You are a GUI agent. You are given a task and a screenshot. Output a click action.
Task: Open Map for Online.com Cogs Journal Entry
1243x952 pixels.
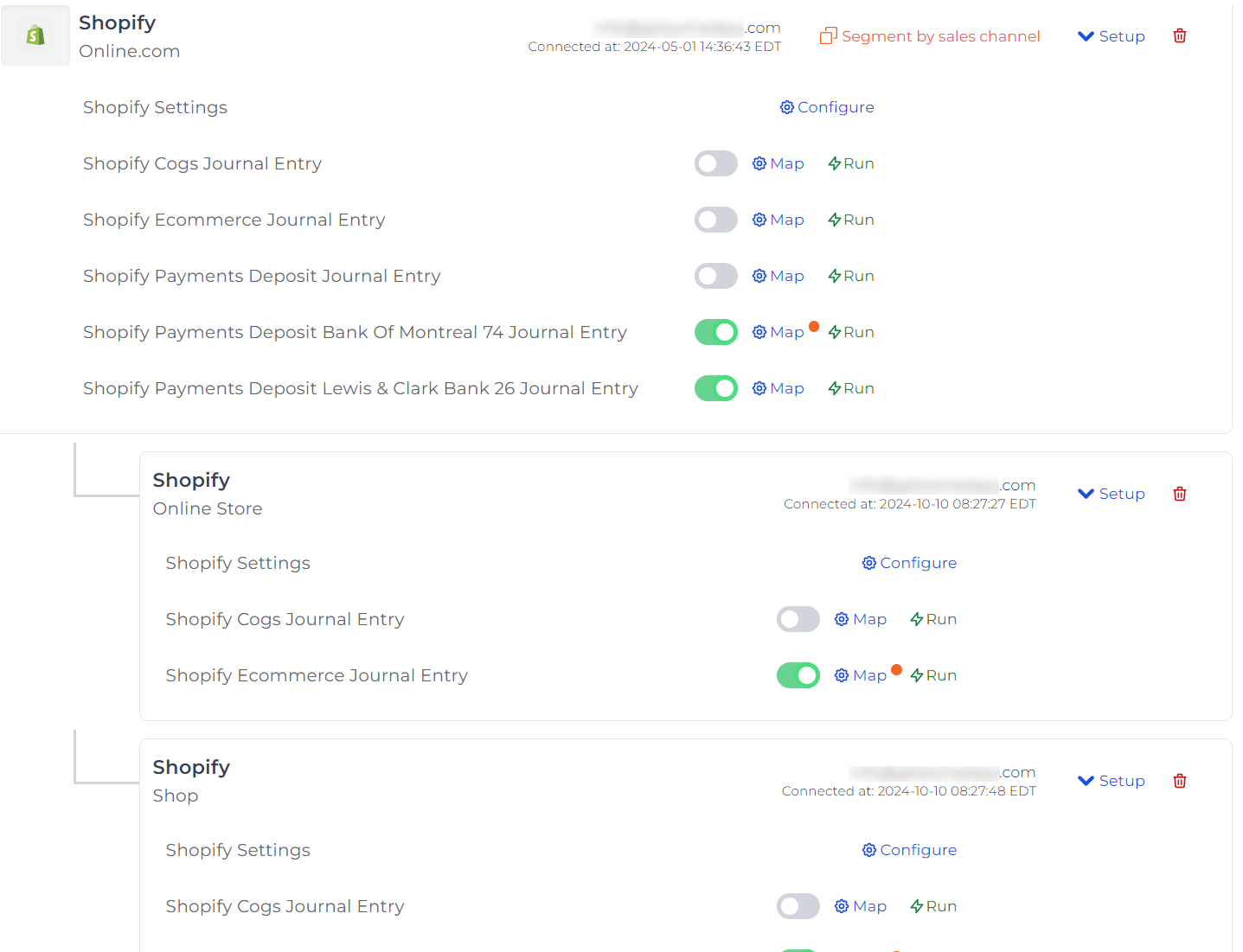pos(778,163)
